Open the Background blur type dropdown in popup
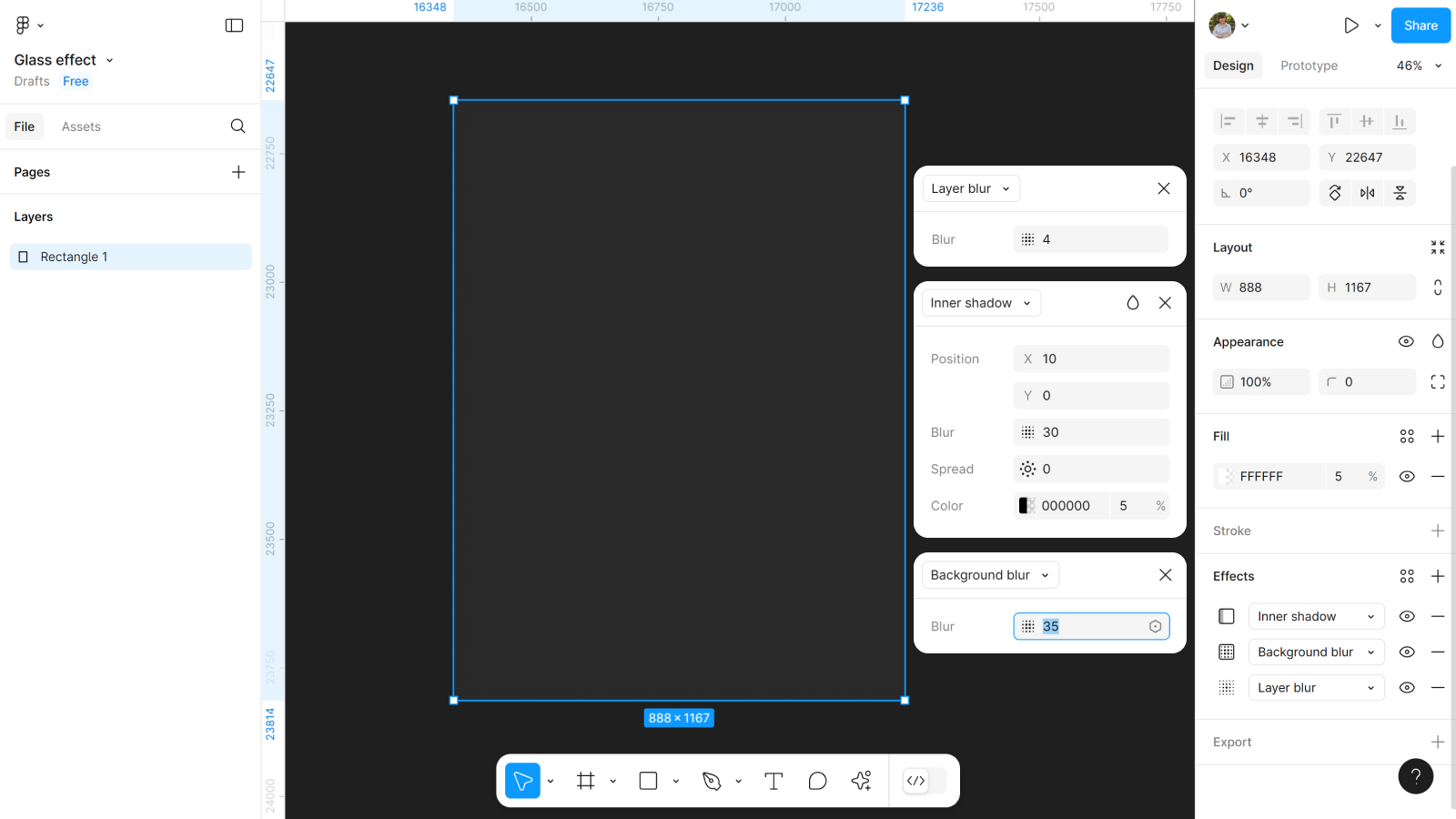 point(990,575)
